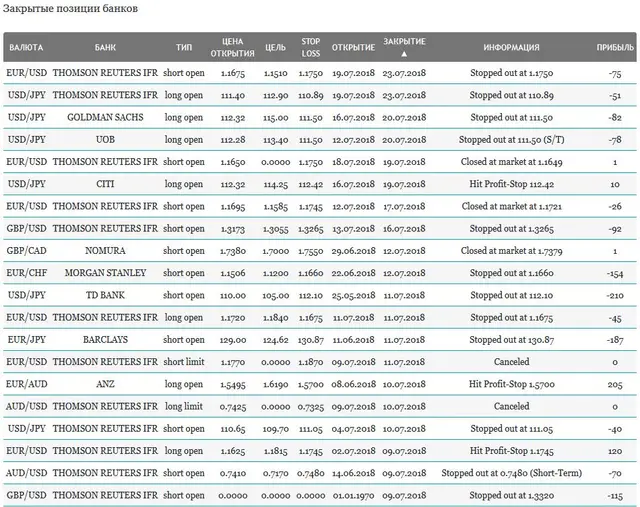This screenshot has height=507, width=640.
Task: Click open price 129.00
Action: point(233,340)
